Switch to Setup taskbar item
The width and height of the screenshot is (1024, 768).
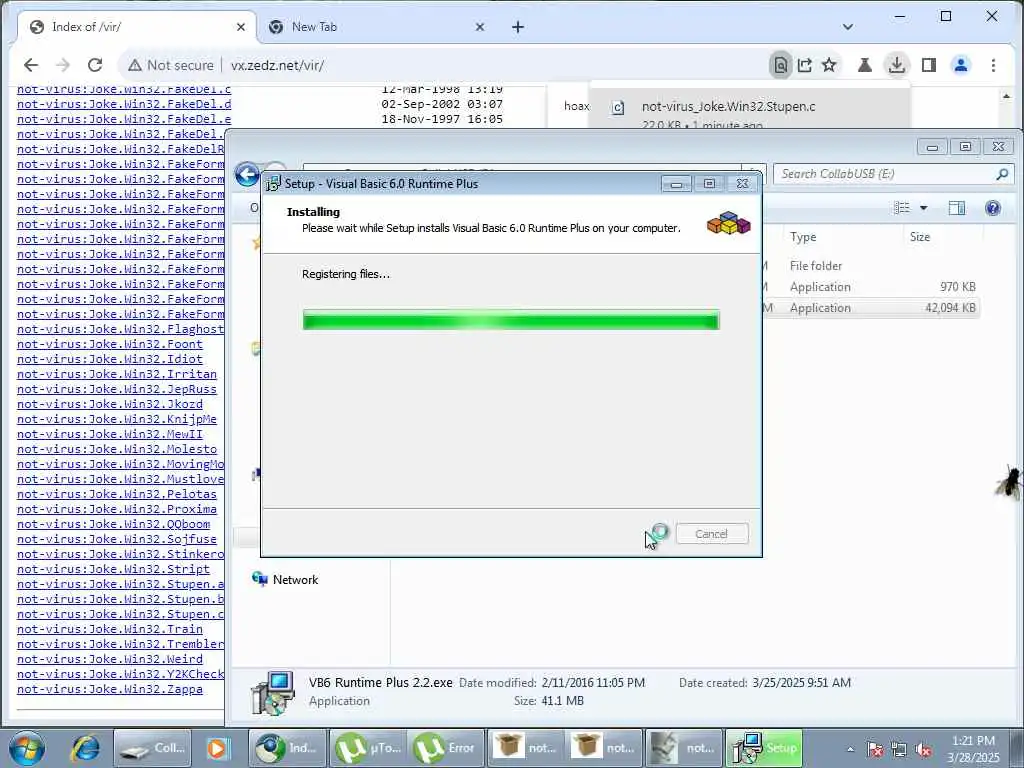coord(765,748)
